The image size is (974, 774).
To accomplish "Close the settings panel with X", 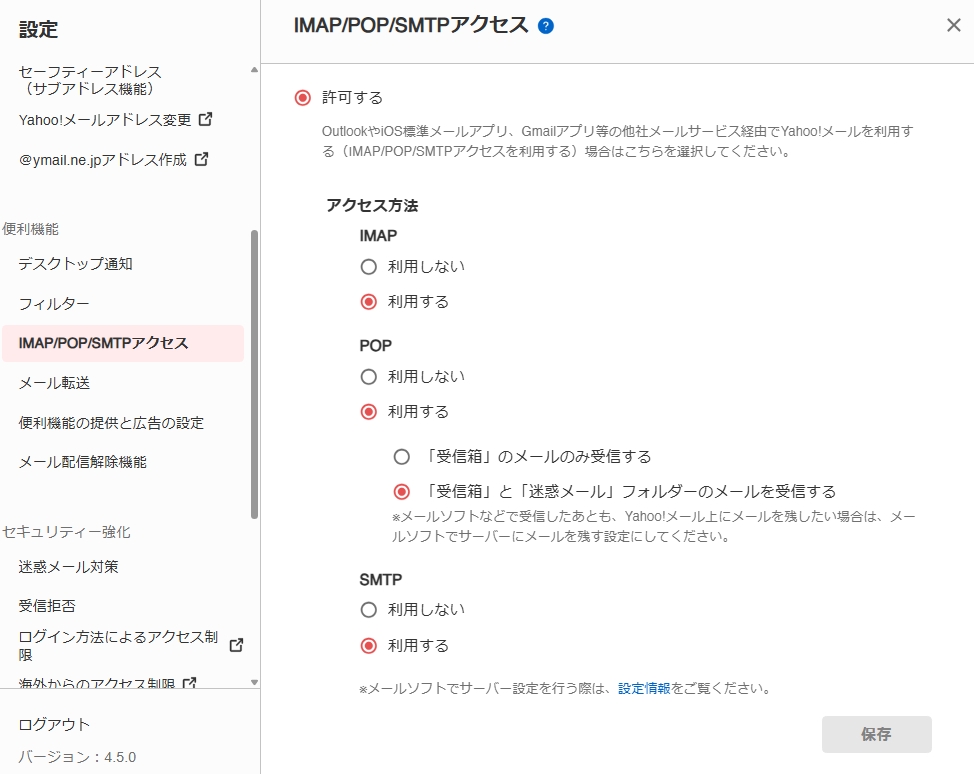I will click(x=953, y=26).
